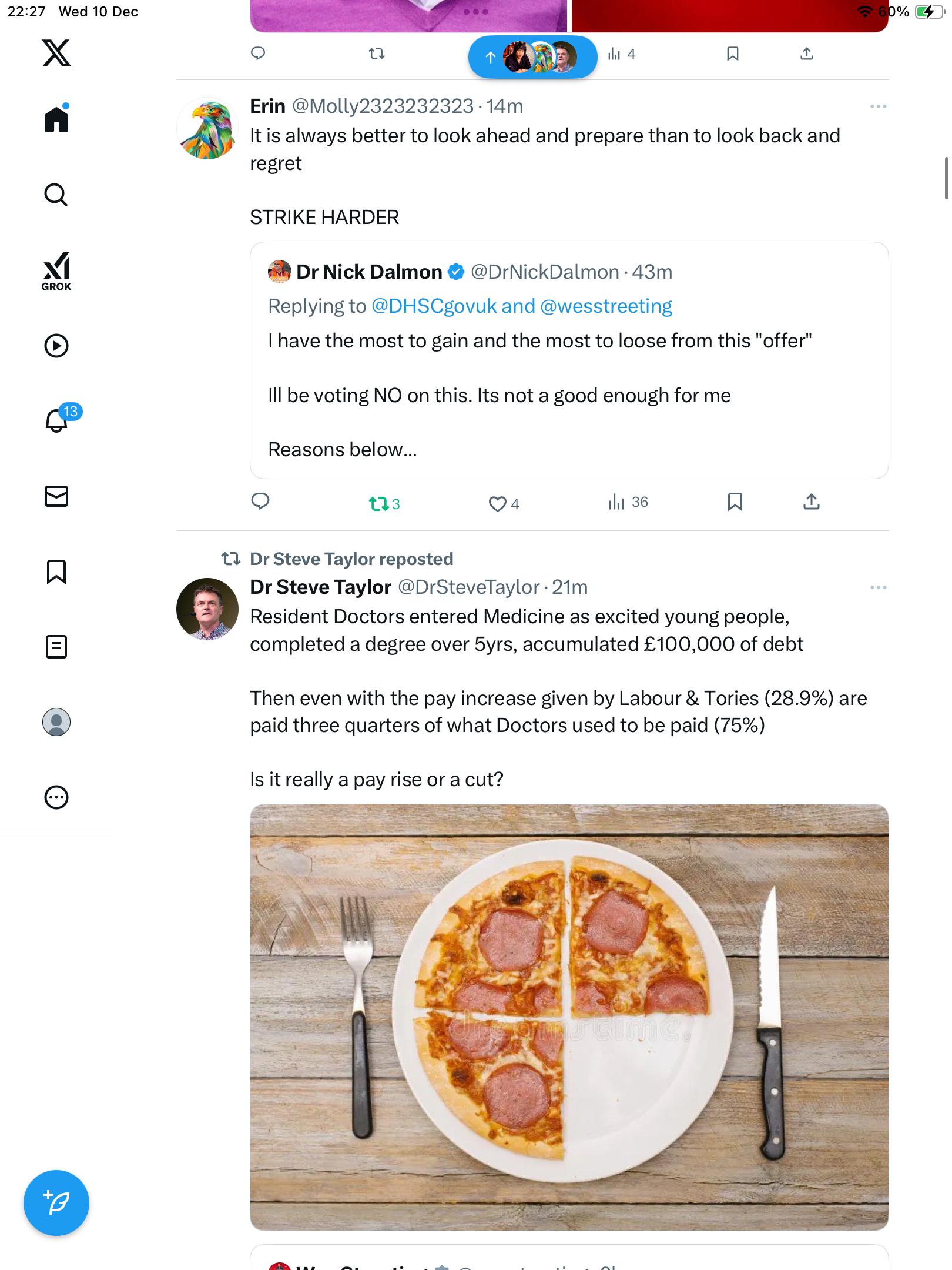This screenshot has height=1270, width=952.
Task: Bookmark Erin's STRIKE HARDER post
Action: point(735,502)
